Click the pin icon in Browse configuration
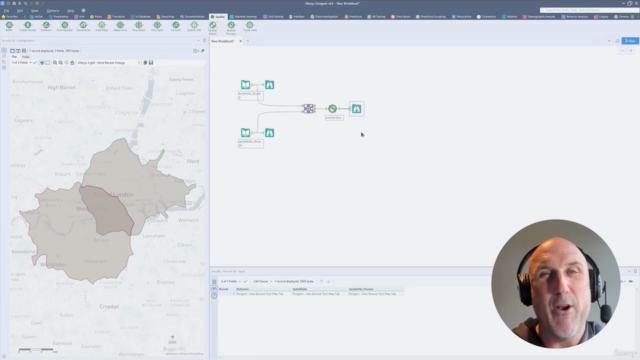Screen dimensions: 640x360 click(x=203, y=51)
